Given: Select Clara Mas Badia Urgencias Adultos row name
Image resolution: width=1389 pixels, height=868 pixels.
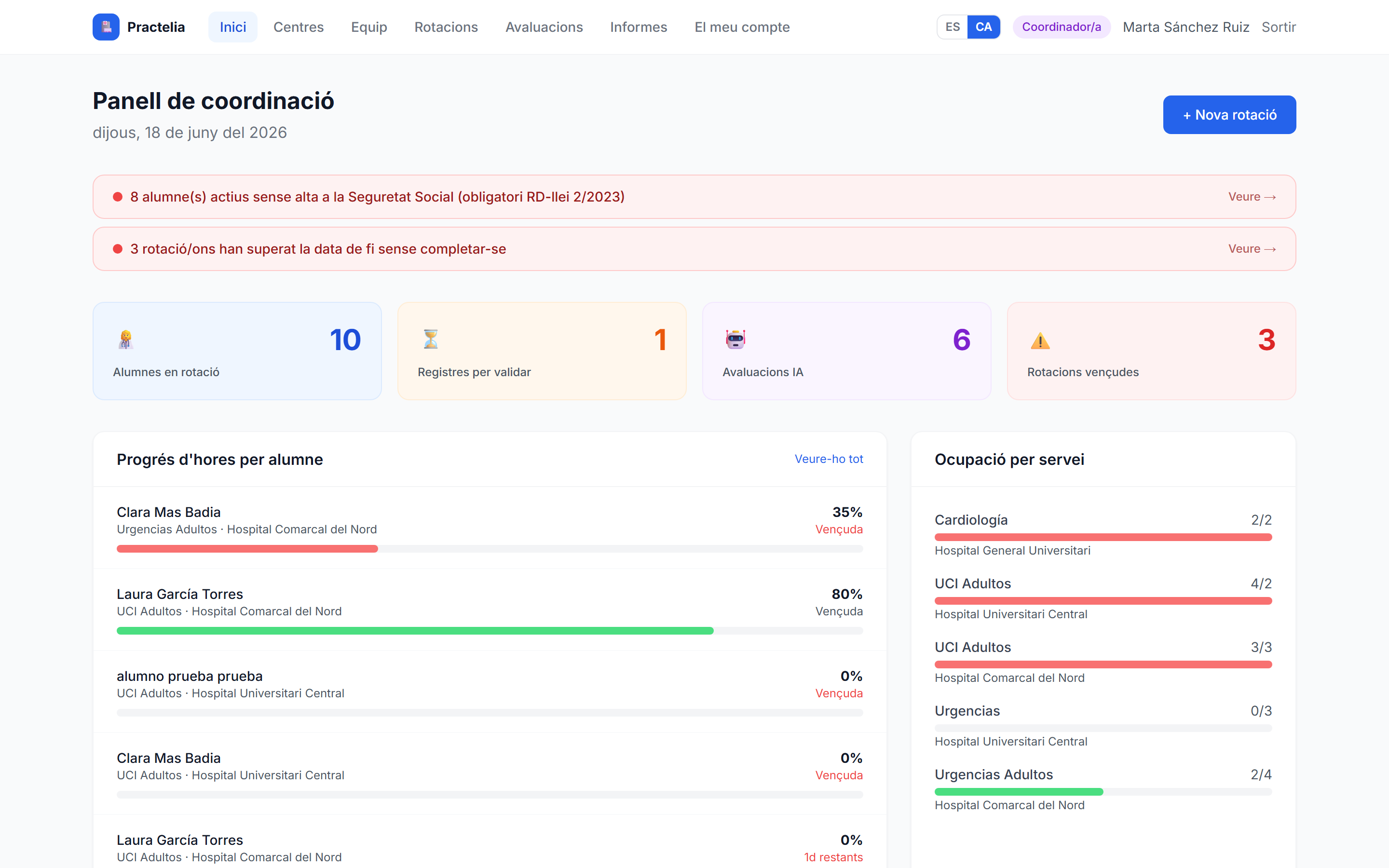Looking at the screenshot, I should [168, 512].
